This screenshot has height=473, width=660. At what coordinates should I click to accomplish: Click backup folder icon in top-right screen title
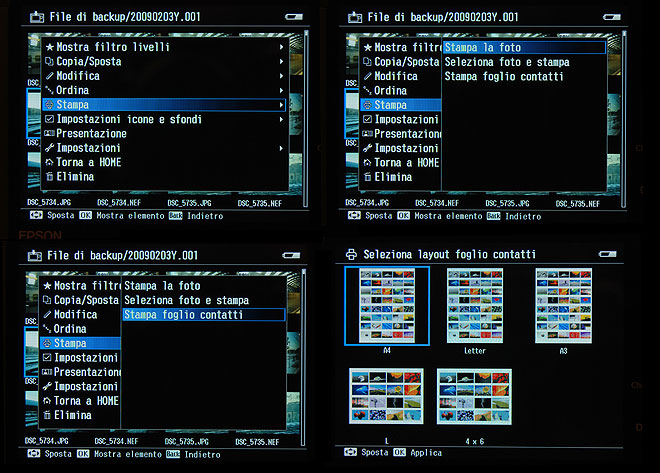tap(355, 17)
